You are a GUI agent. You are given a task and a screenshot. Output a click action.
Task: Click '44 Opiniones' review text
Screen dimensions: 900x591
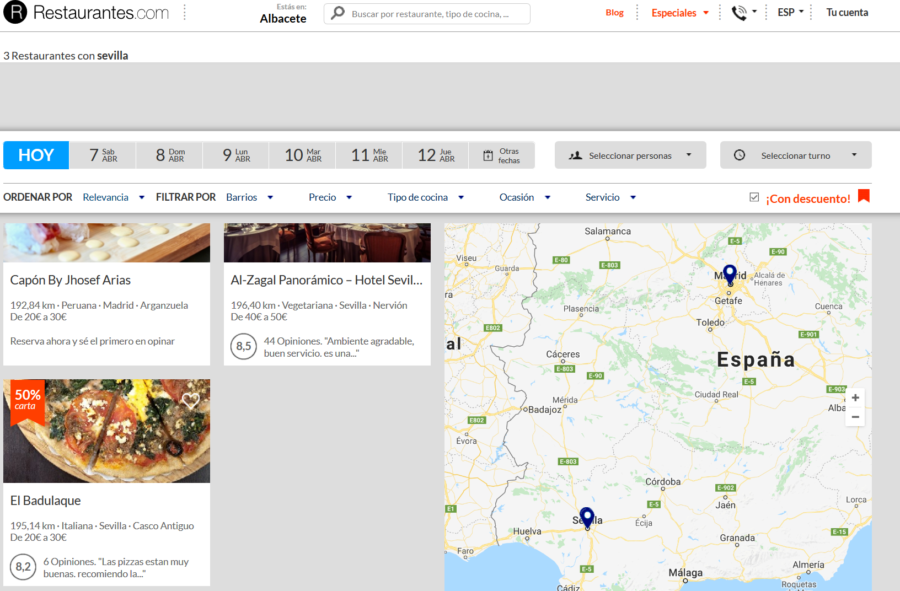(339, 347)
